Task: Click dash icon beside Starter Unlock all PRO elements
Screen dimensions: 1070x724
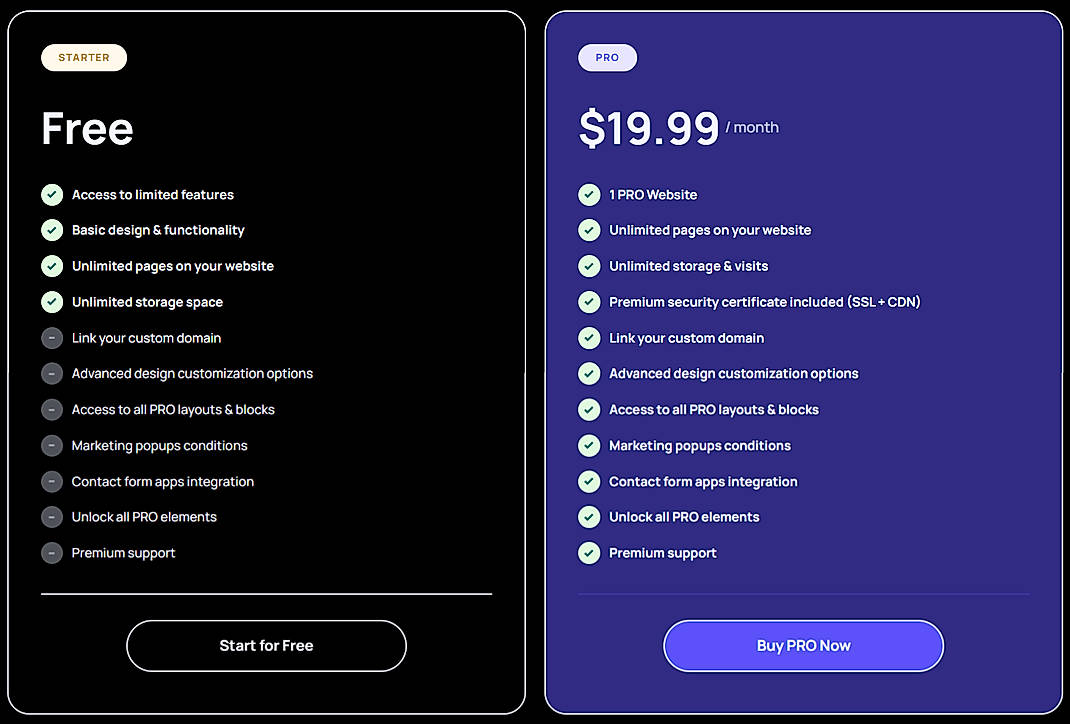Action: pos(52,517)
